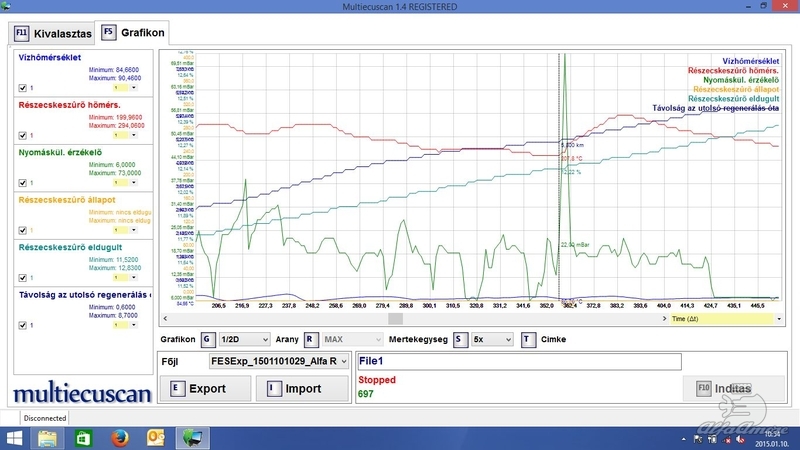Click the Export button
800x450 pixels.
click(x=207, y=388)
